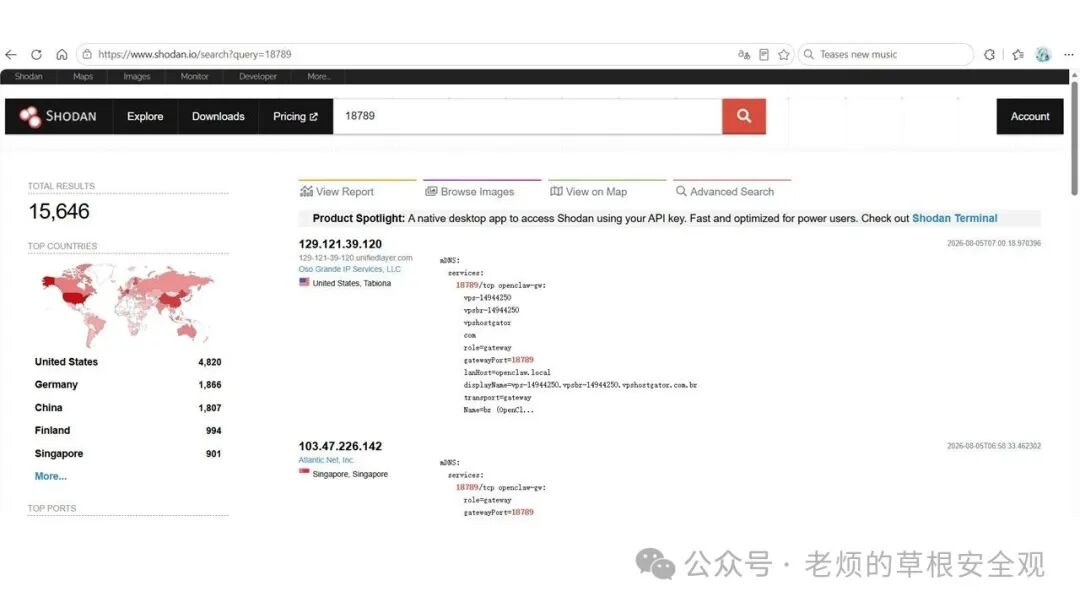The height and width of the screenshot is (608, 1080).
Task: Open result IP 129.121.39.120
Action: tap(340, 244)
